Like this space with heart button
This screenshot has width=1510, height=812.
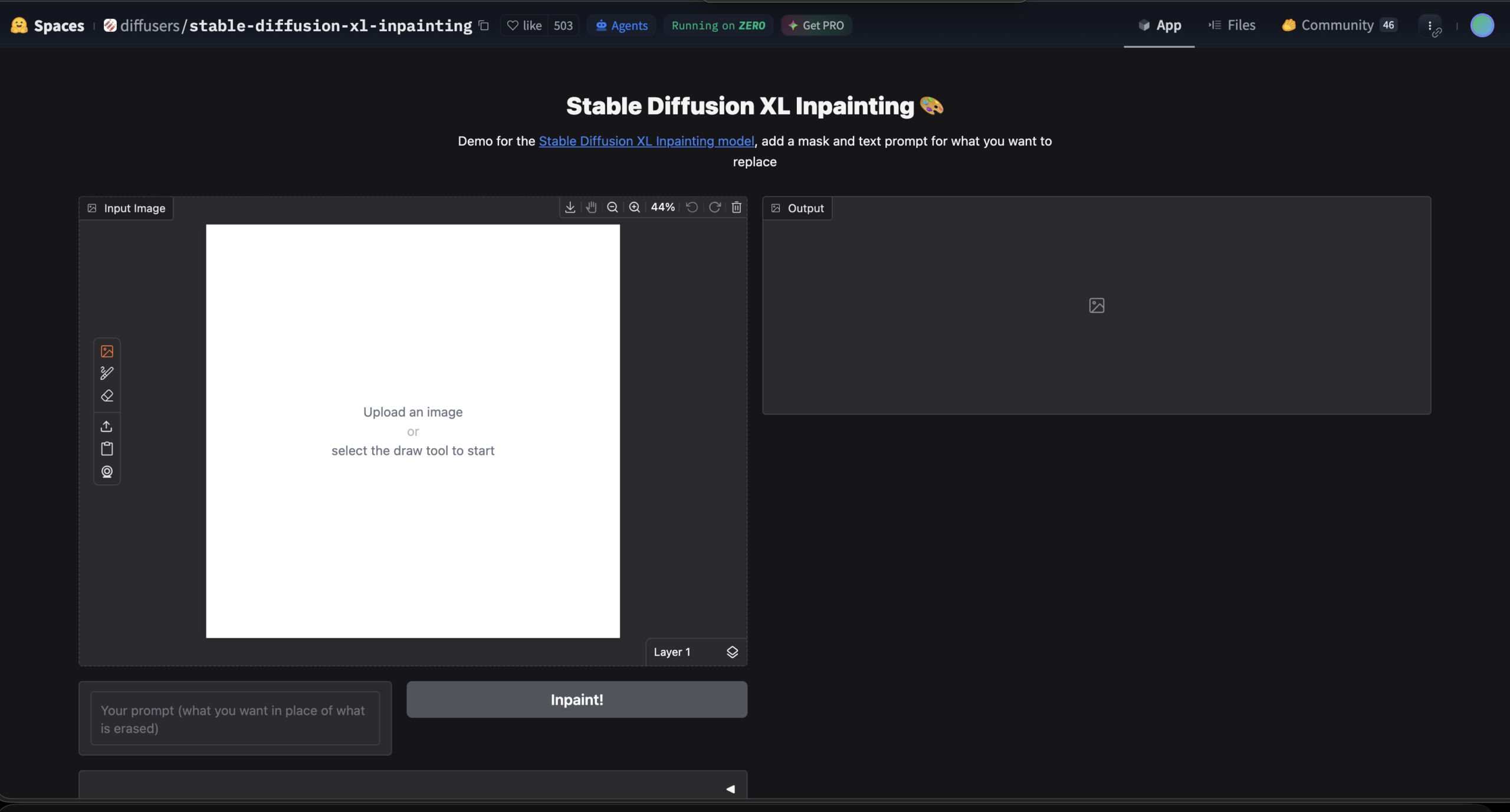[524, 25]
